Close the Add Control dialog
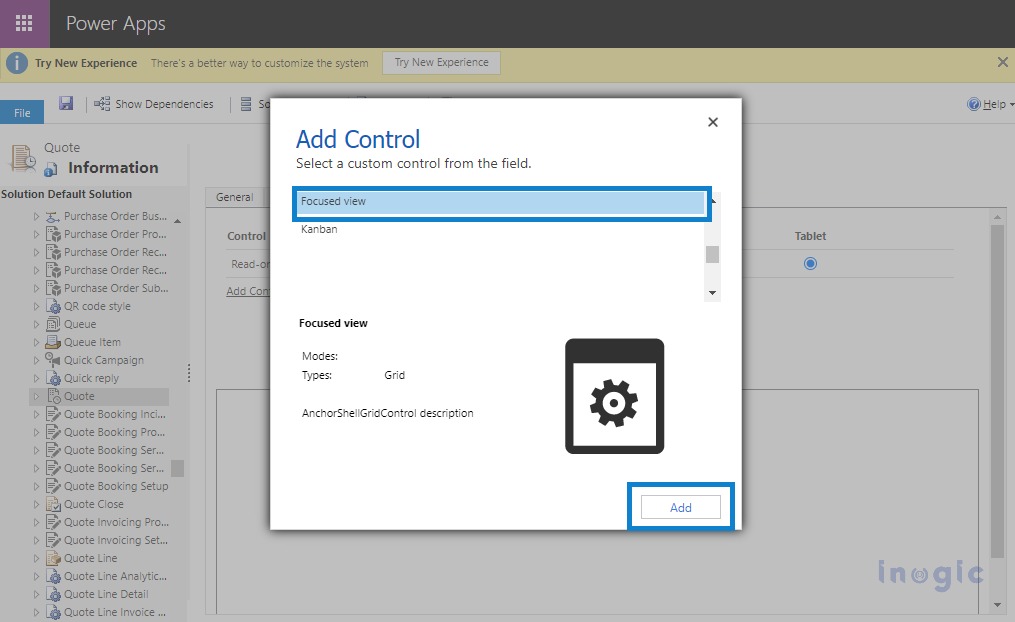 pos(713,122)
